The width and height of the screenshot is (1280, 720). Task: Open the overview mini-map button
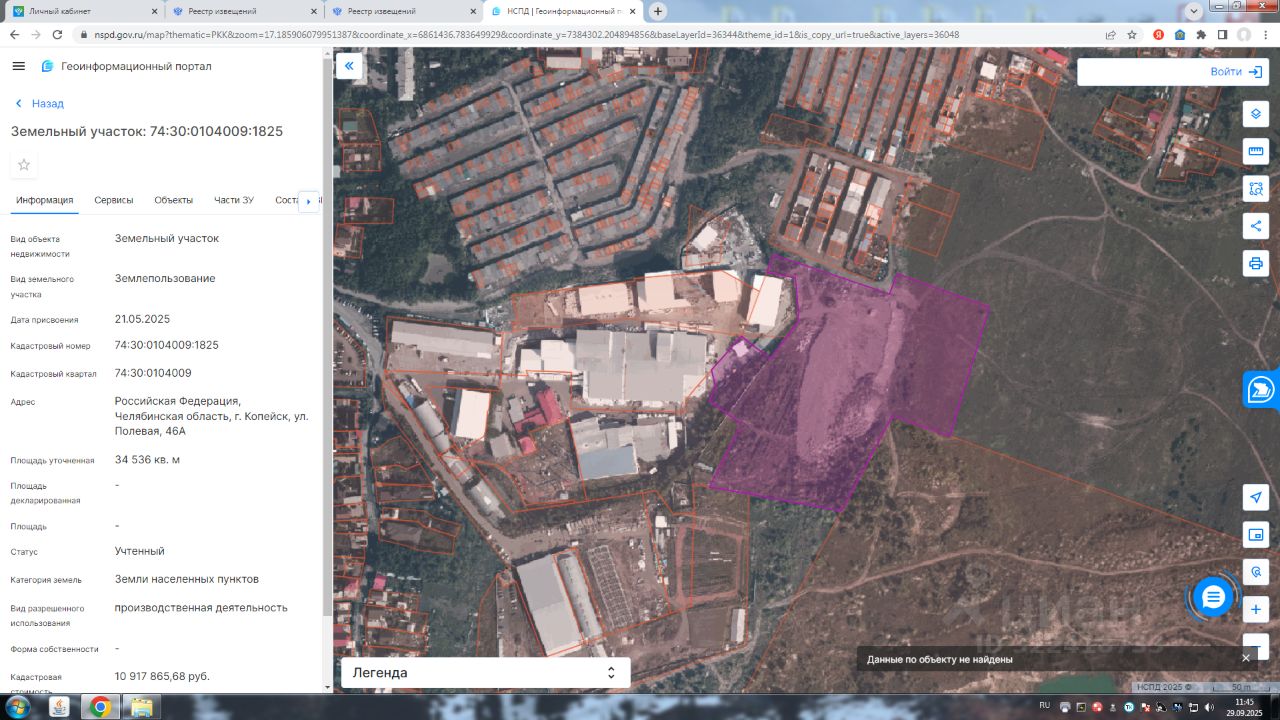pos(1256,535)
